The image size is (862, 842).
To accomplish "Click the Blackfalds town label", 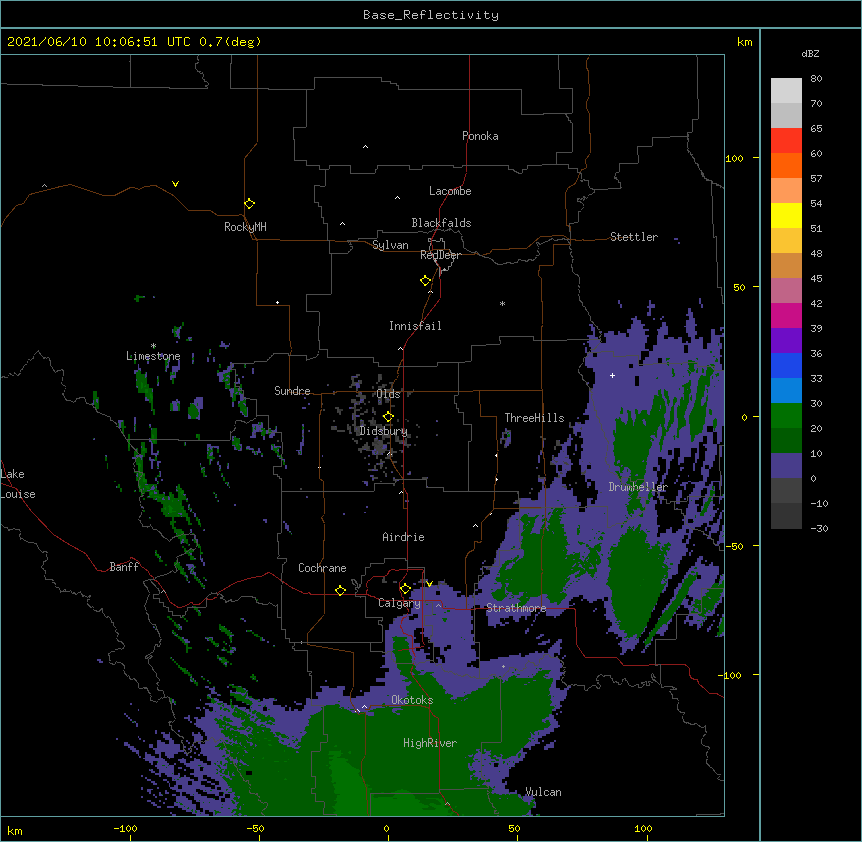I will click(441, 223).
